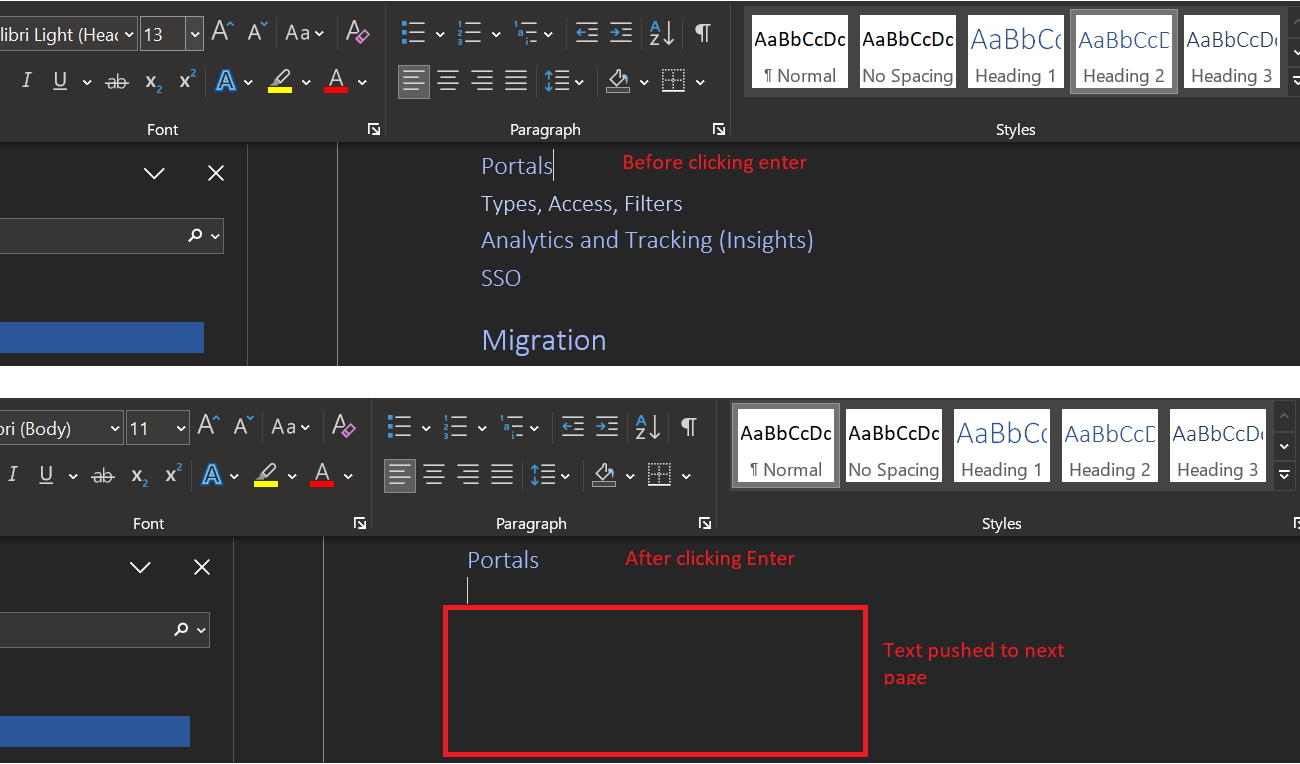This screenshot has height=764, width=1300.
Task: Apply the Heading 1 style
Action: pyautogui.click(x=1015, y=50)
